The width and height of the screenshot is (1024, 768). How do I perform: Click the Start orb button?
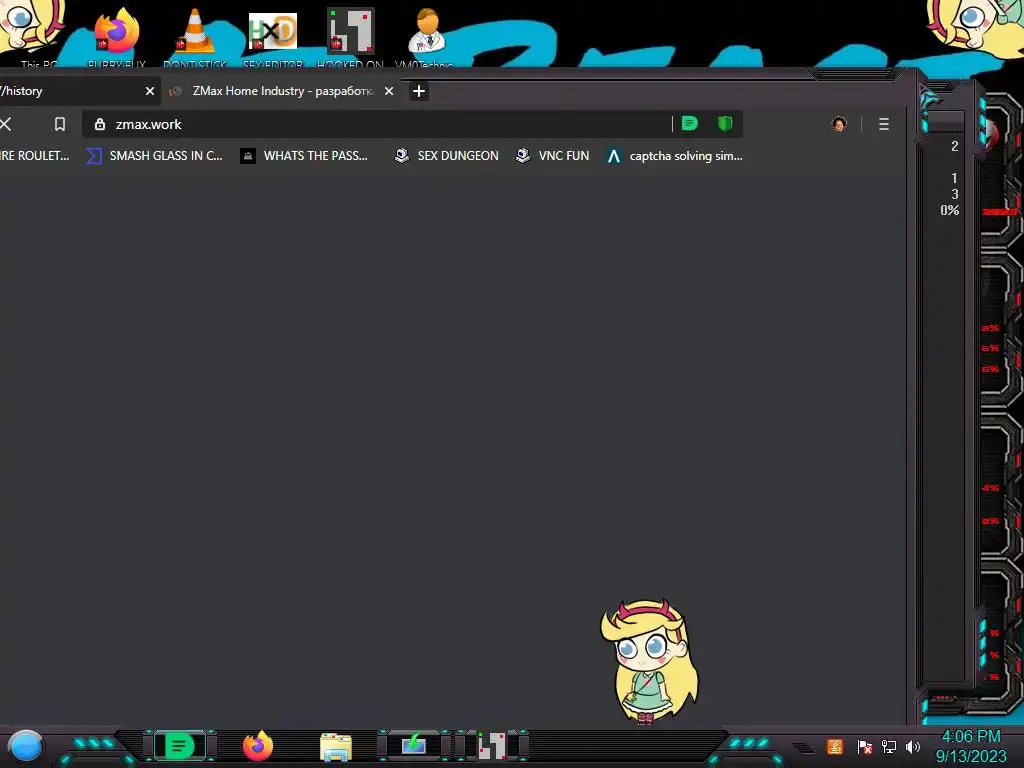[x=26, y=746]
